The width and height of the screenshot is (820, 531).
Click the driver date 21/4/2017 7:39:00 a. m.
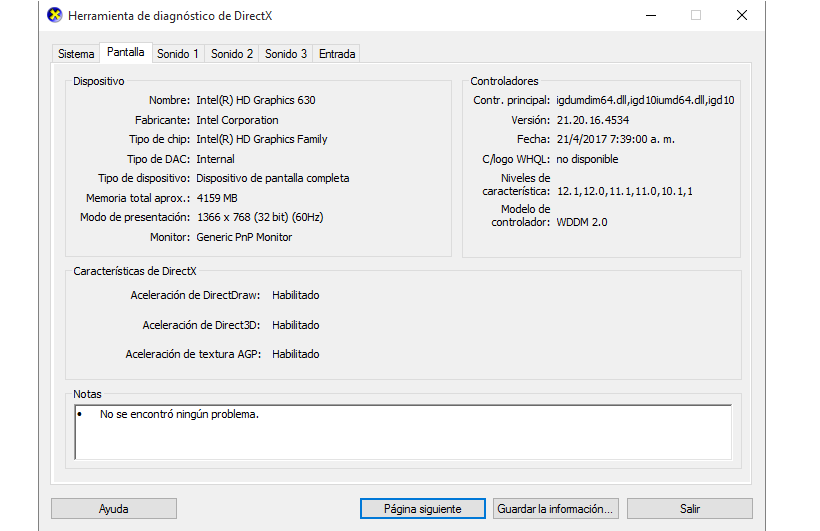pyautogui.click(x=616, y=139)
